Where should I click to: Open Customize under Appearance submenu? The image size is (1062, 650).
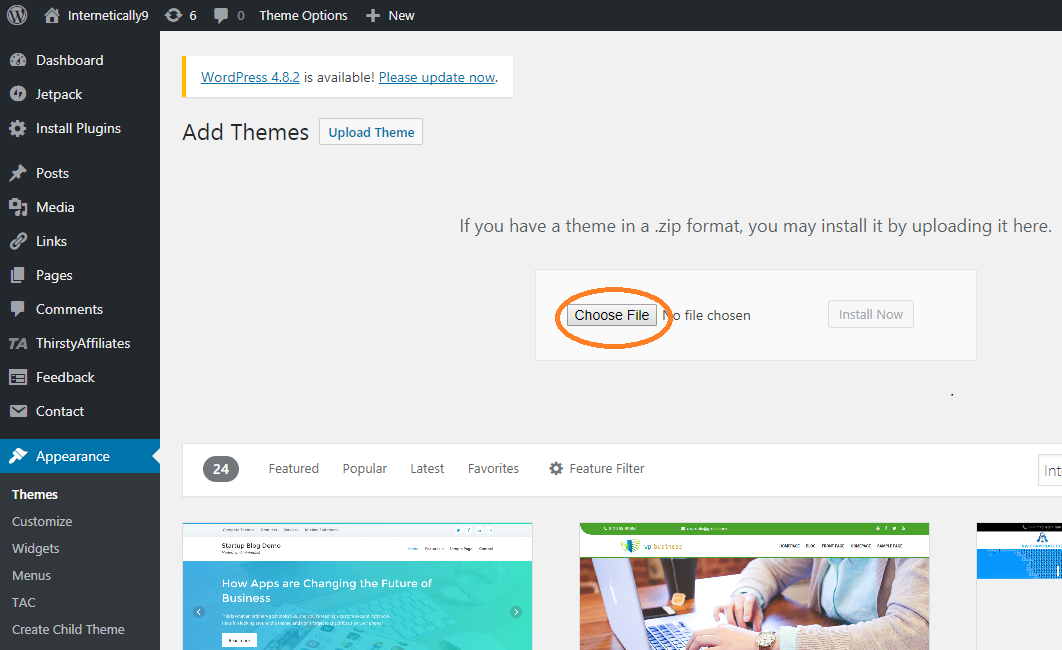[42, 521]
